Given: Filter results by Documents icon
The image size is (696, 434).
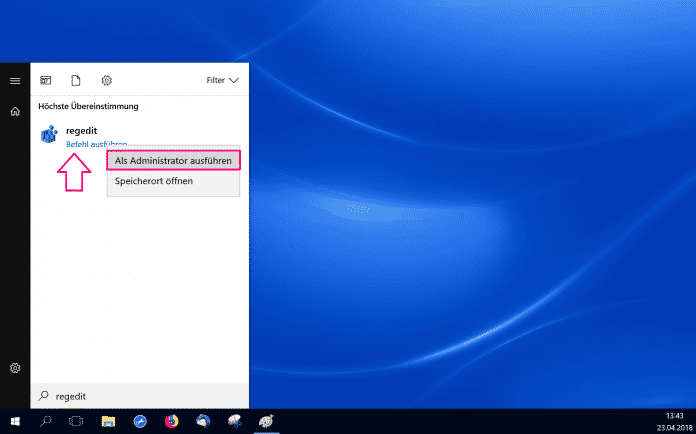Looking at the screenshot, I should click(75, 80).
